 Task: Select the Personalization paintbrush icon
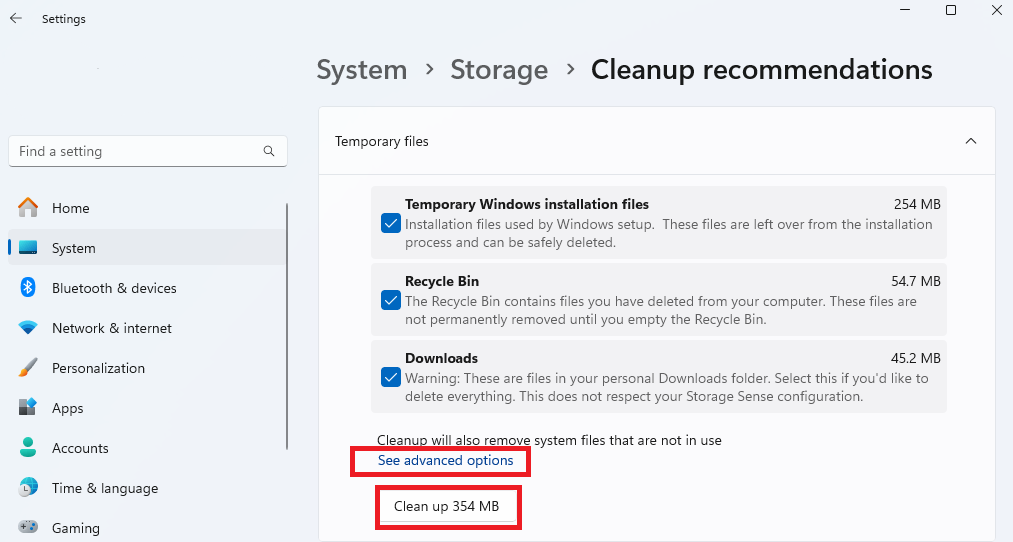pyautogui.click(x=28, y=368)
